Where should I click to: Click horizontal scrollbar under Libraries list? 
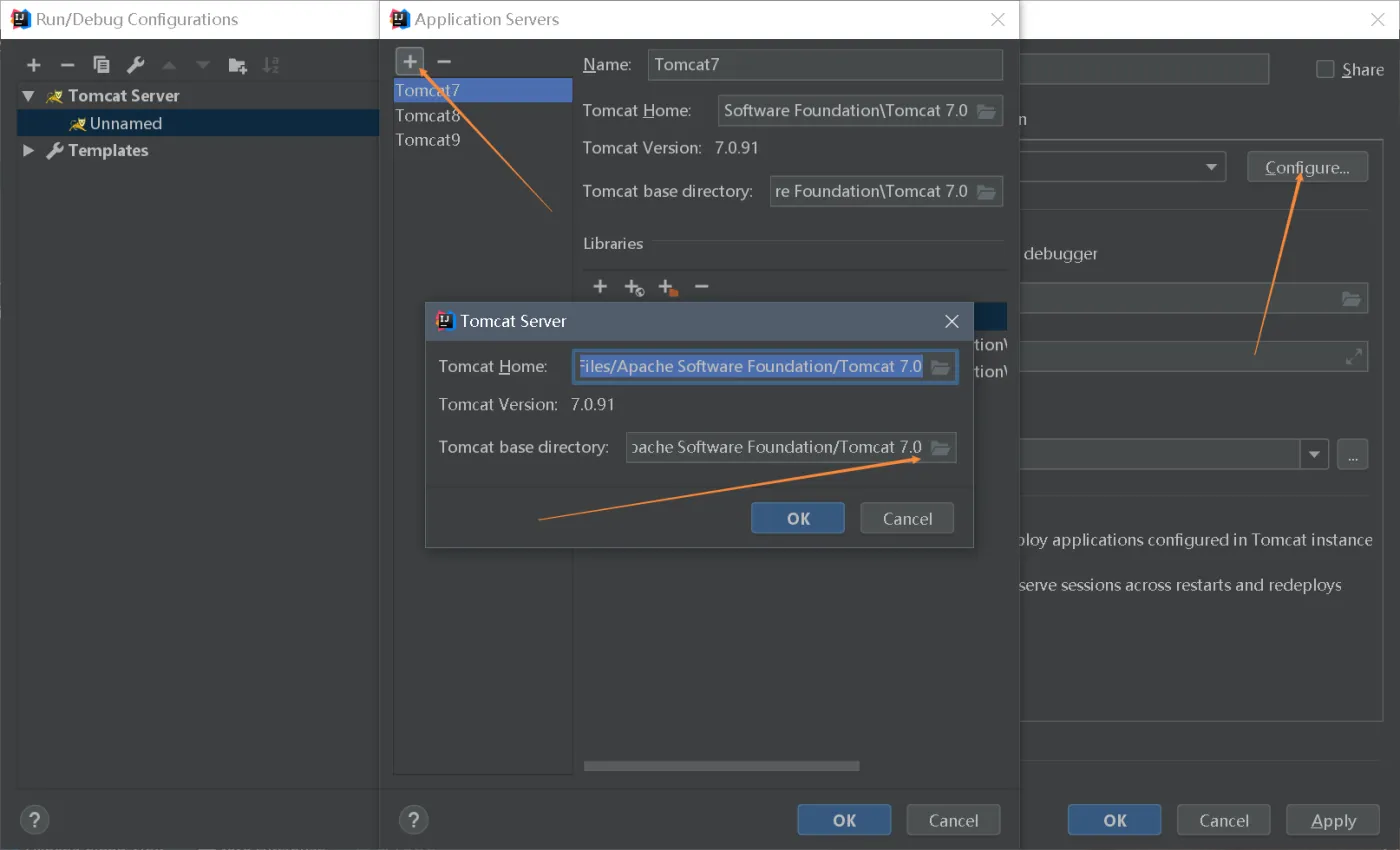click(x=721, y=766)
